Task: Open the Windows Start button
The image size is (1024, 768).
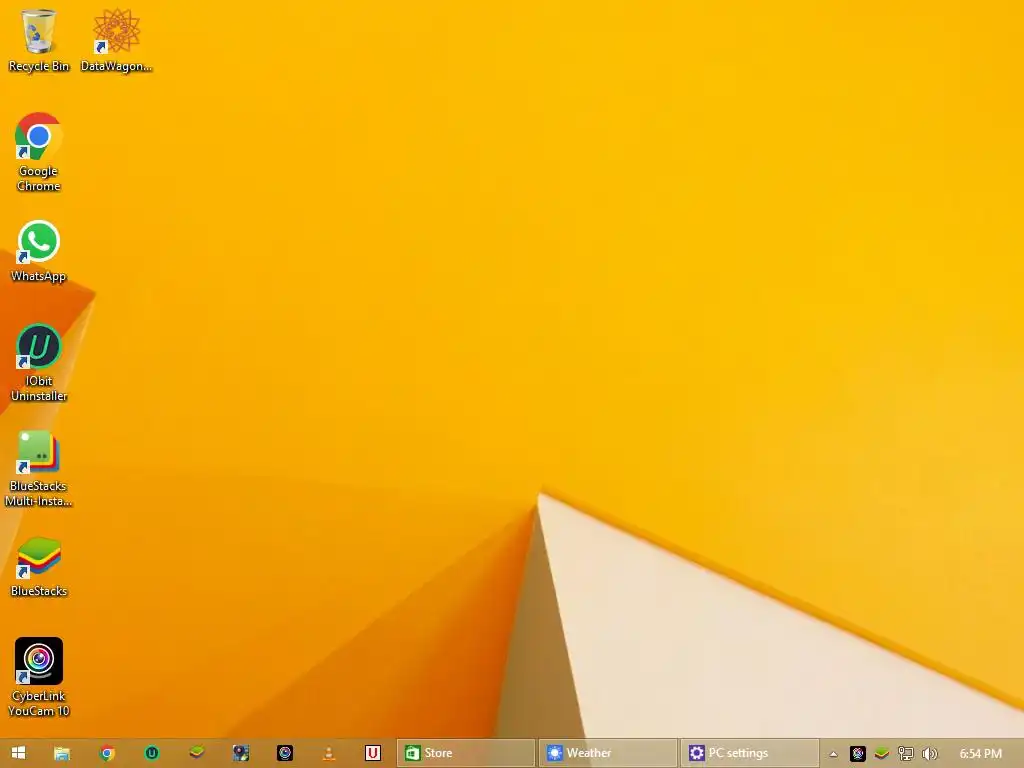Action: (x=18, y=753)
